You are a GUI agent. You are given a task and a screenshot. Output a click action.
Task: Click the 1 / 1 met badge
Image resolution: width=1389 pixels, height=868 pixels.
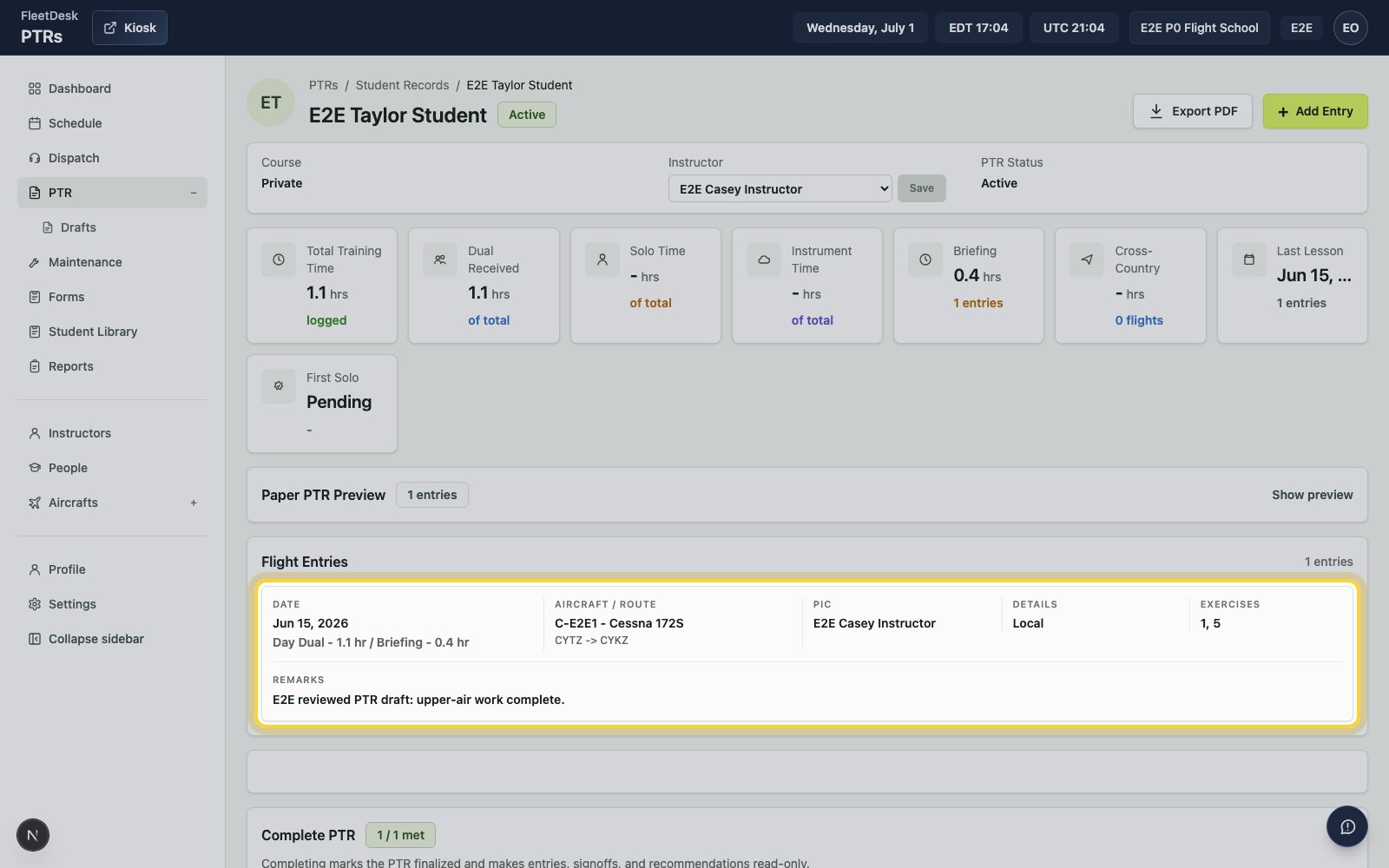point(400,835)
